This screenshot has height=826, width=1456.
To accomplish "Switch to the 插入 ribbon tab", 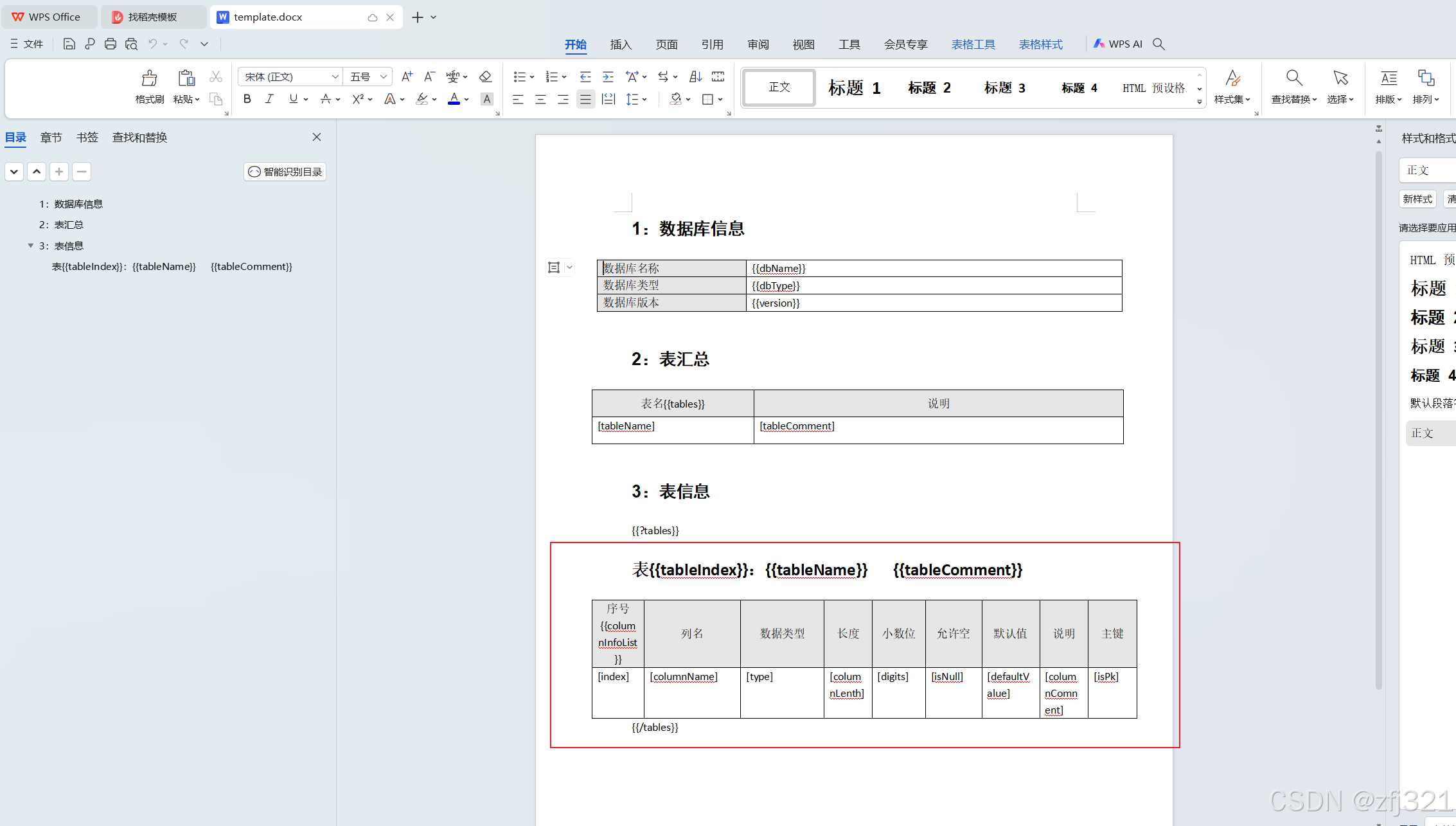I will click(x=621, y=44).
